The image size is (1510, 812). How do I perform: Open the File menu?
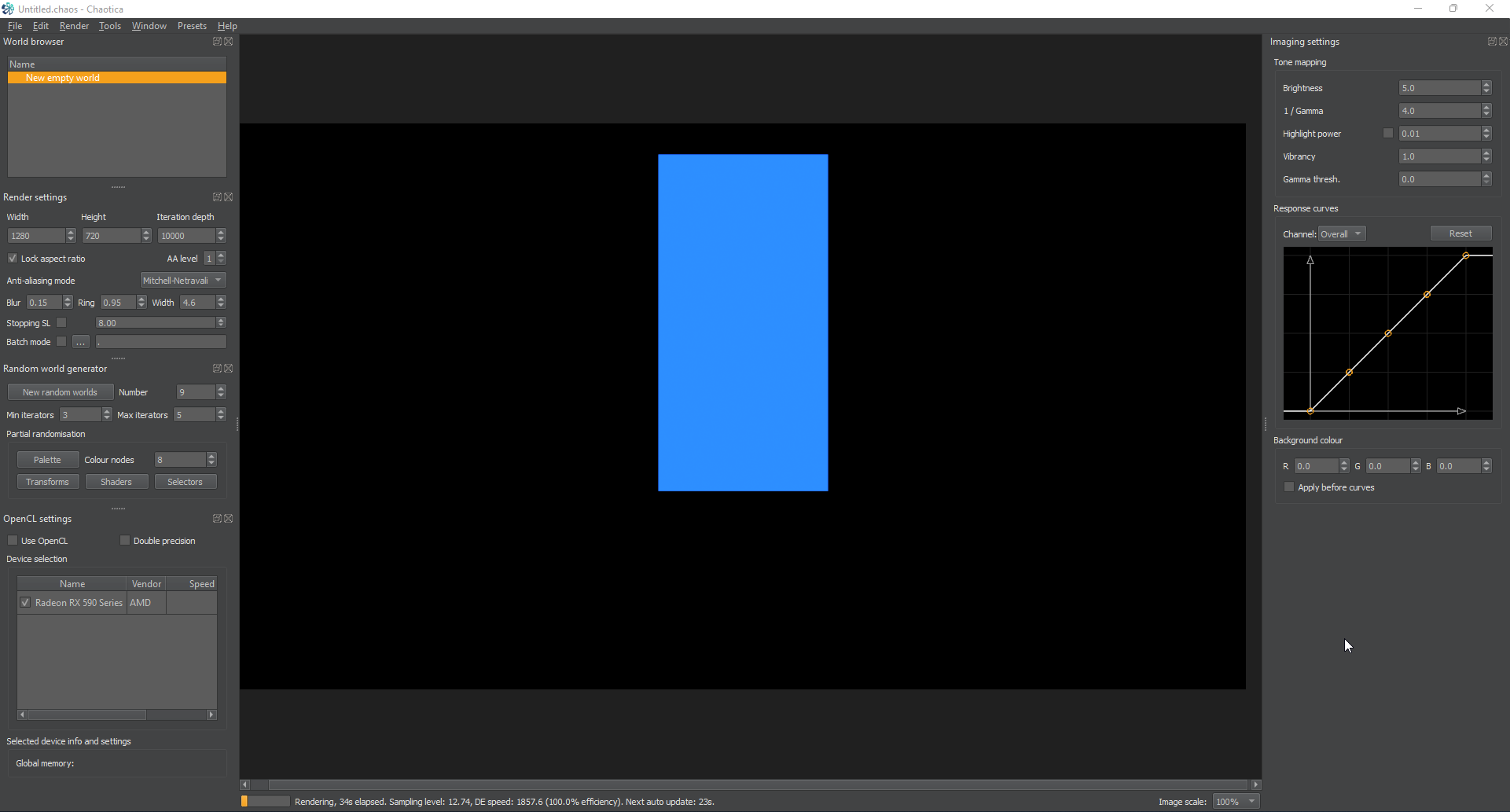pyautogui.click(x=15, y=26)
